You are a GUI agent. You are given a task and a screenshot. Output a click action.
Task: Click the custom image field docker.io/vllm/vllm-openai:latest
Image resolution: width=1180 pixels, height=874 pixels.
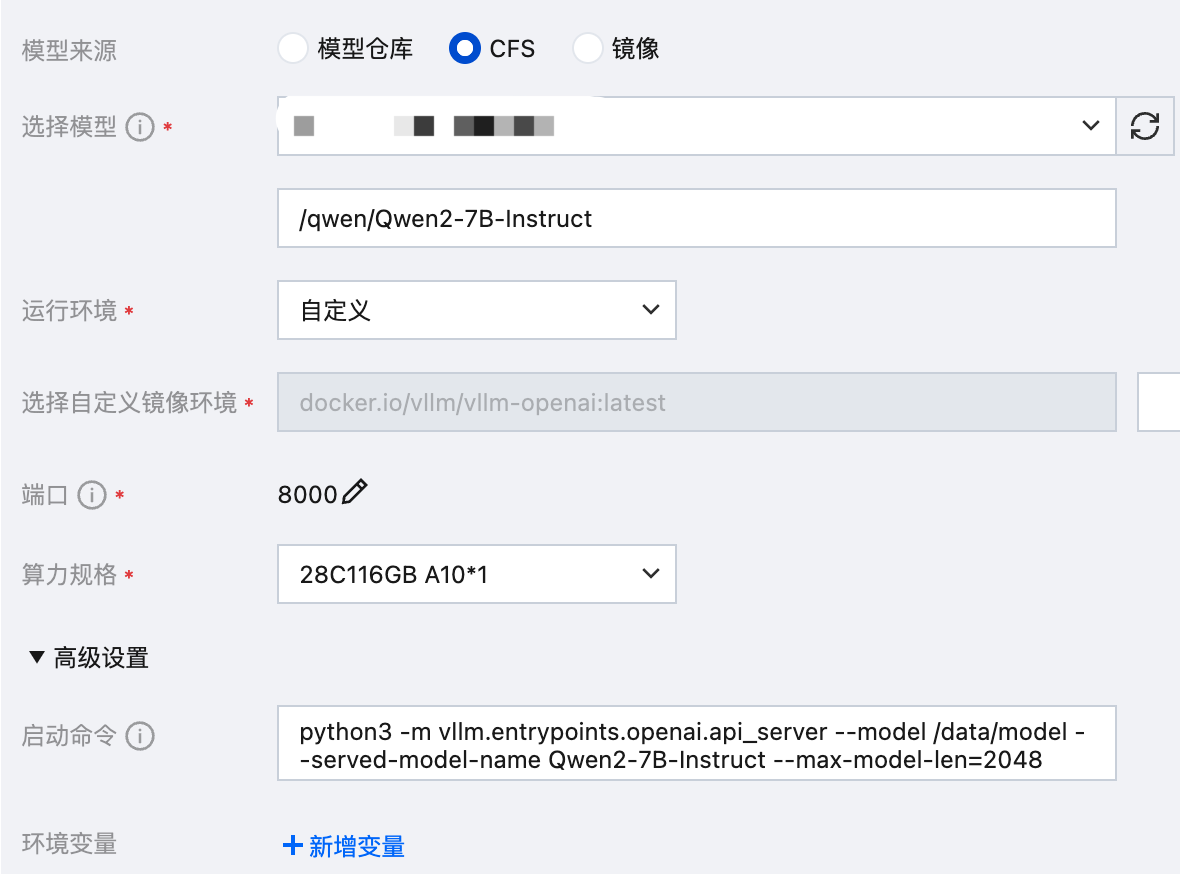[x=696, y=403]
